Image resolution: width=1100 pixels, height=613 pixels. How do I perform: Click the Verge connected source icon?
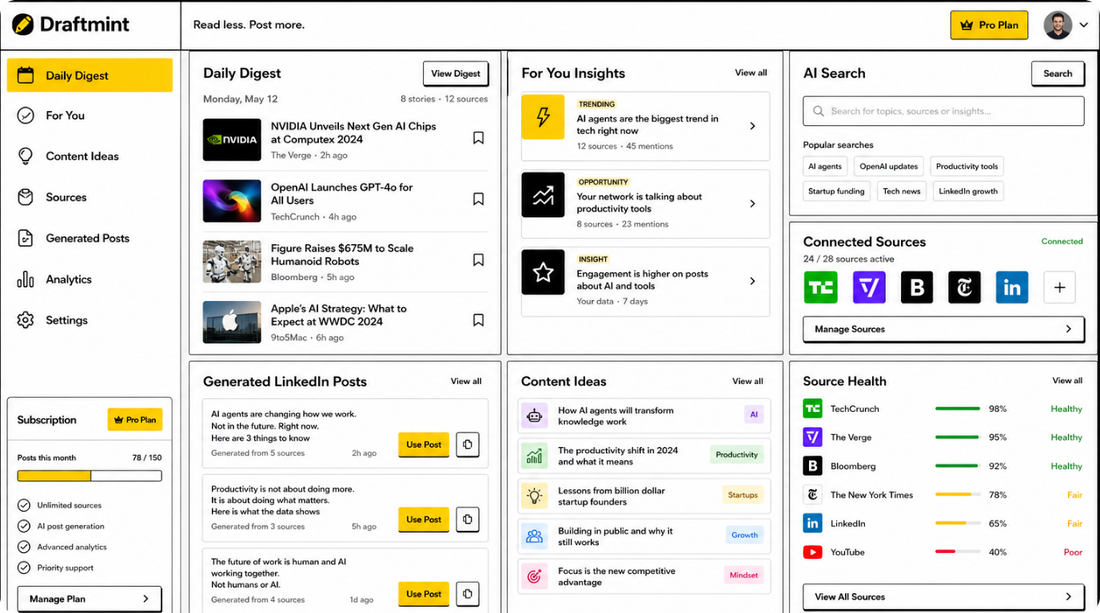point(868,287)
